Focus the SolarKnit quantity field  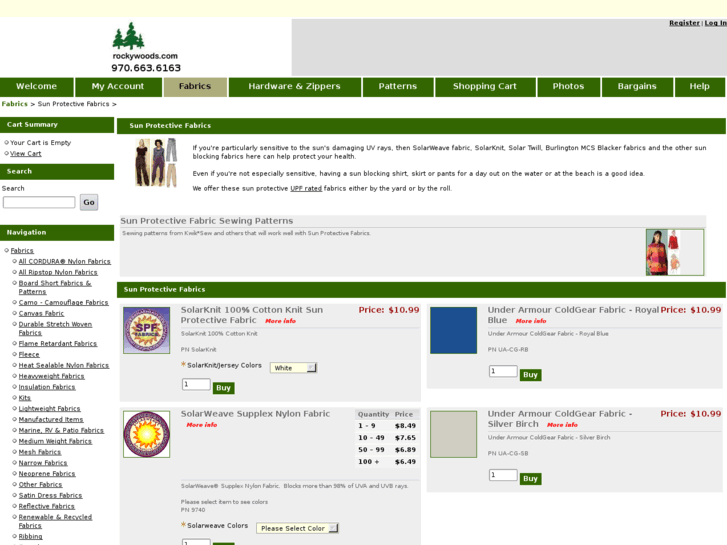(x=196, y=384)
